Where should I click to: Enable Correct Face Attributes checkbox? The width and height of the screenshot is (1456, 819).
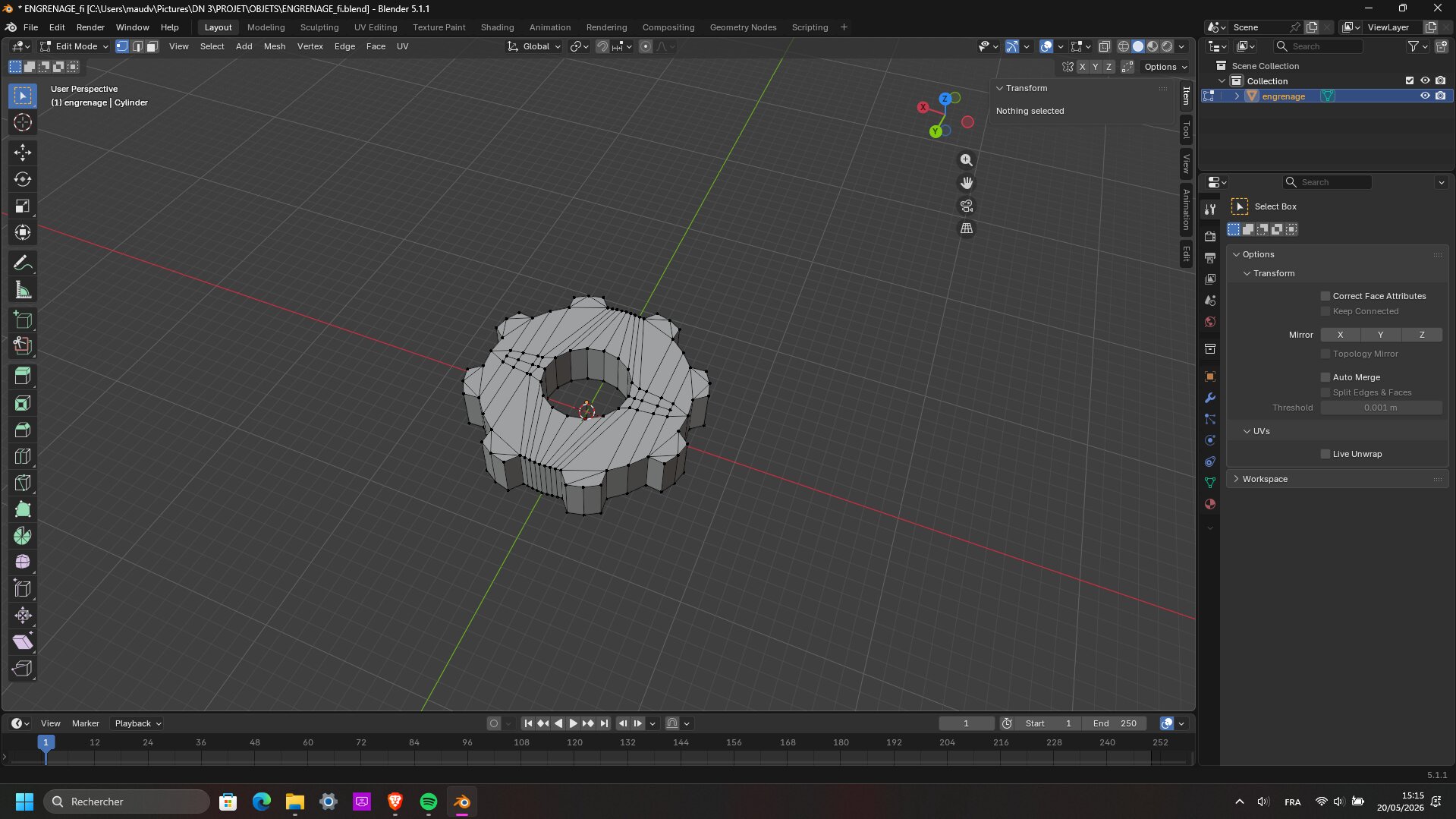point(1325,296)
